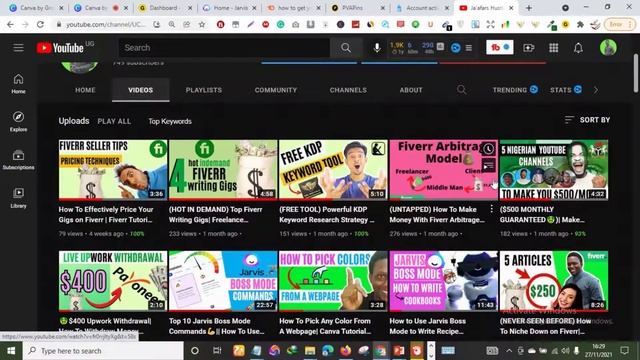Open the STATS tab
This screenshot has width=640, height=360.
tap(565, 90)
